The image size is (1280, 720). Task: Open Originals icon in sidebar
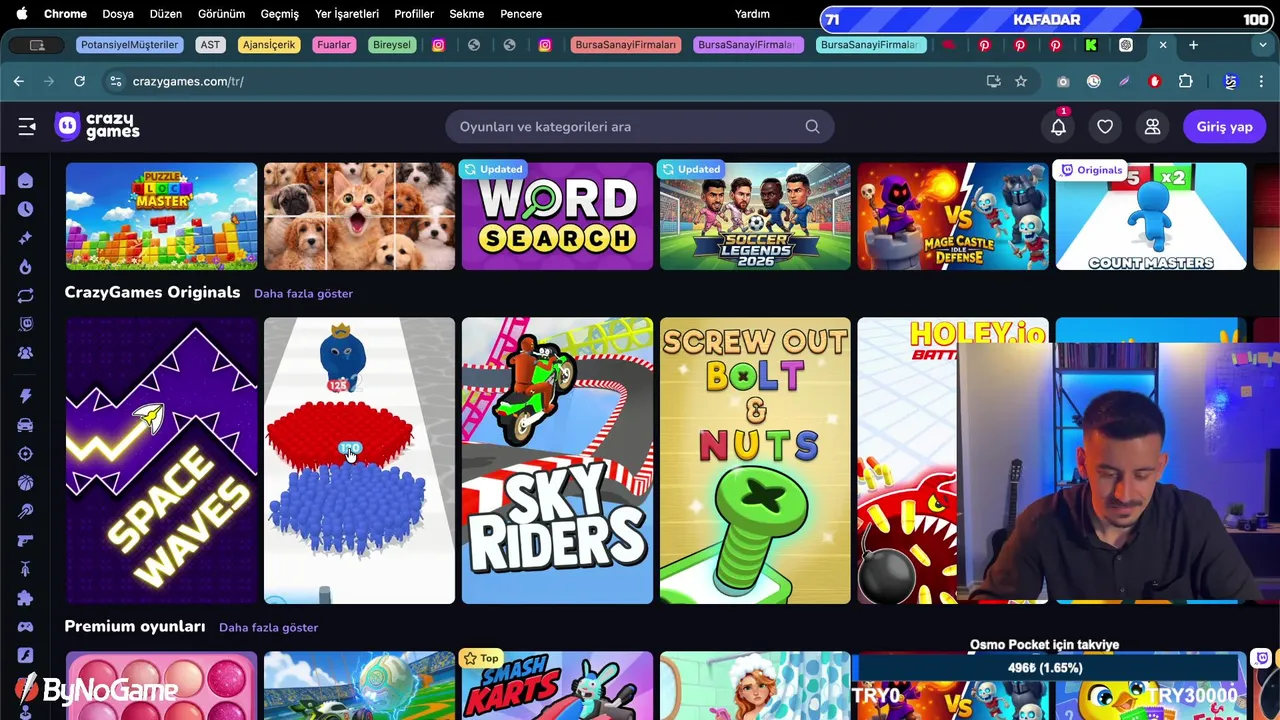point(25,324)
